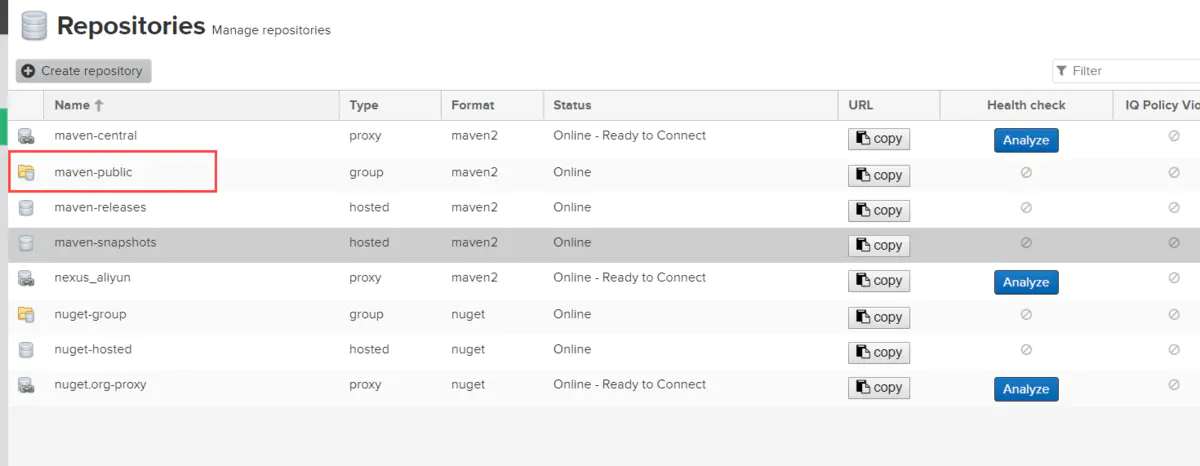Copy URL of maven-snapshots repository
Viewport: 1200px width, 466px height.
879,245
